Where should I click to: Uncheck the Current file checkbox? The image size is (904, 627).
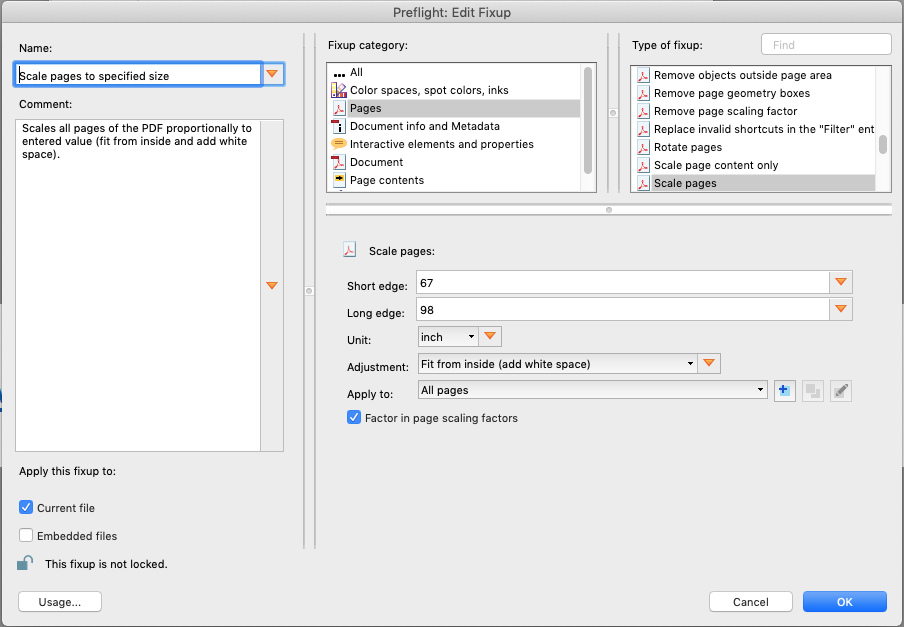27,508
